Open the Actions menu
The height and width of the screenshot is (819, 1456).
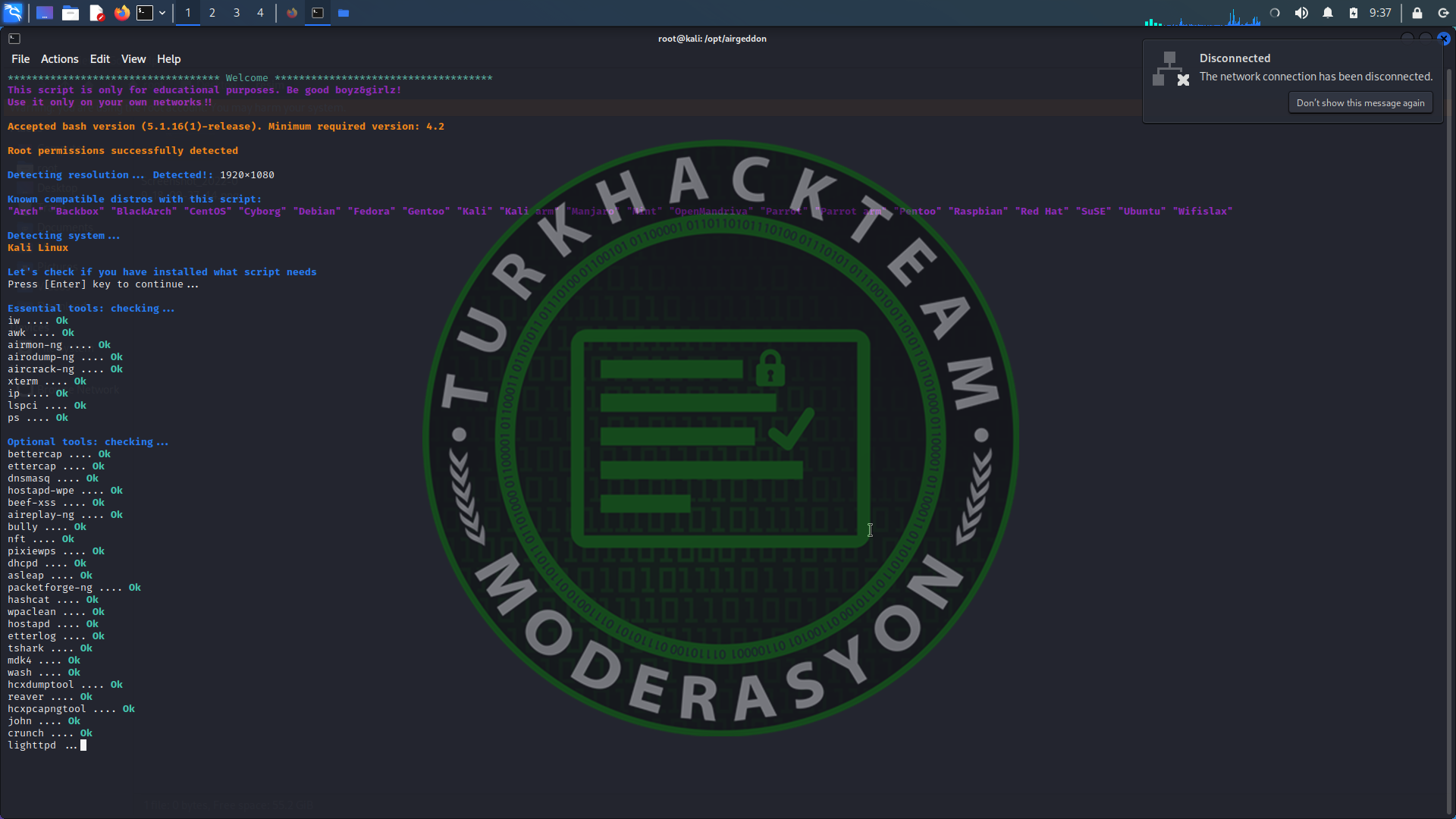tap(60, 59)
